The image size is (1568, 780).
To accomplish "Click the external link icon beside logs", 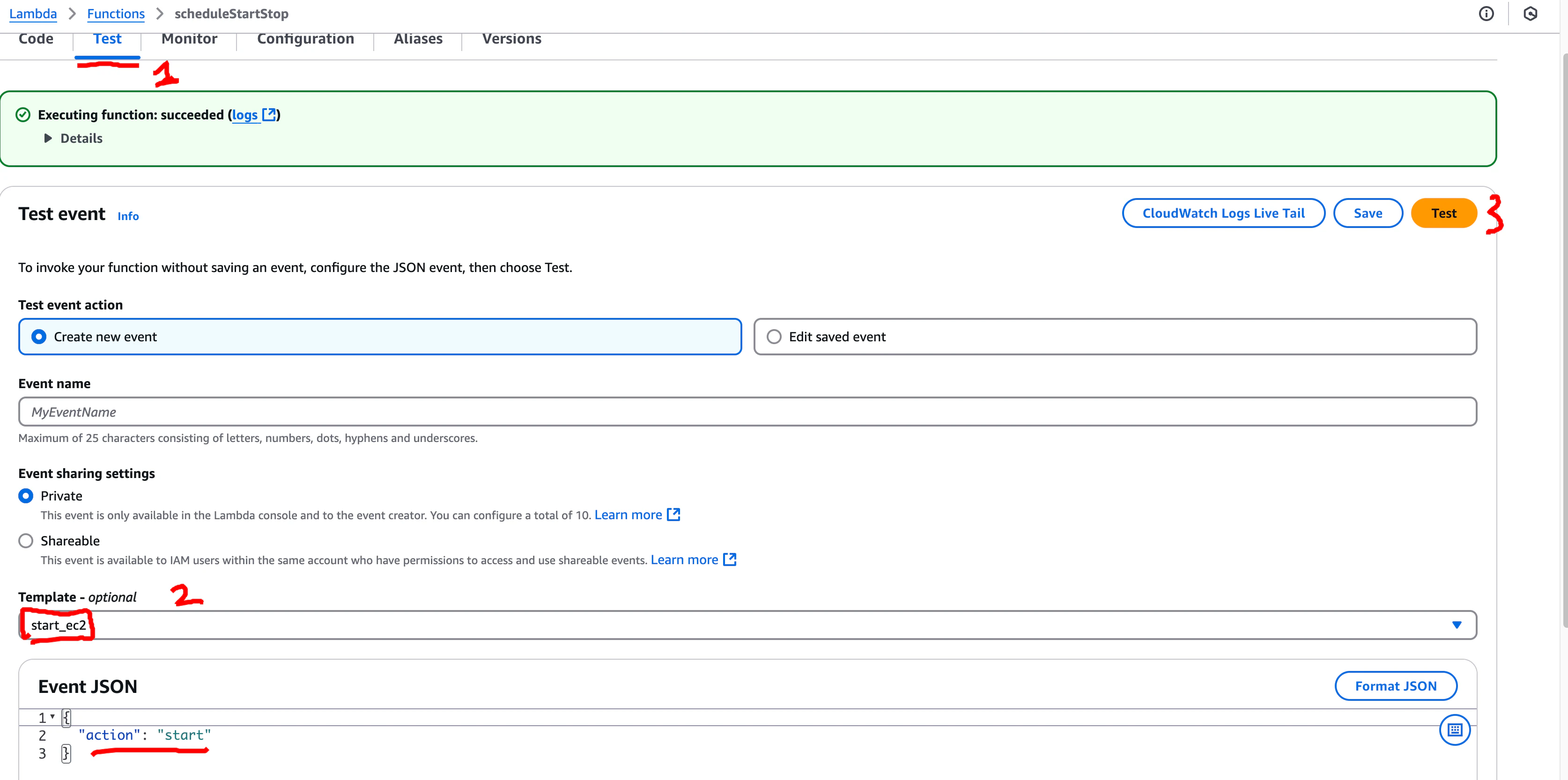I will [268, 114].
